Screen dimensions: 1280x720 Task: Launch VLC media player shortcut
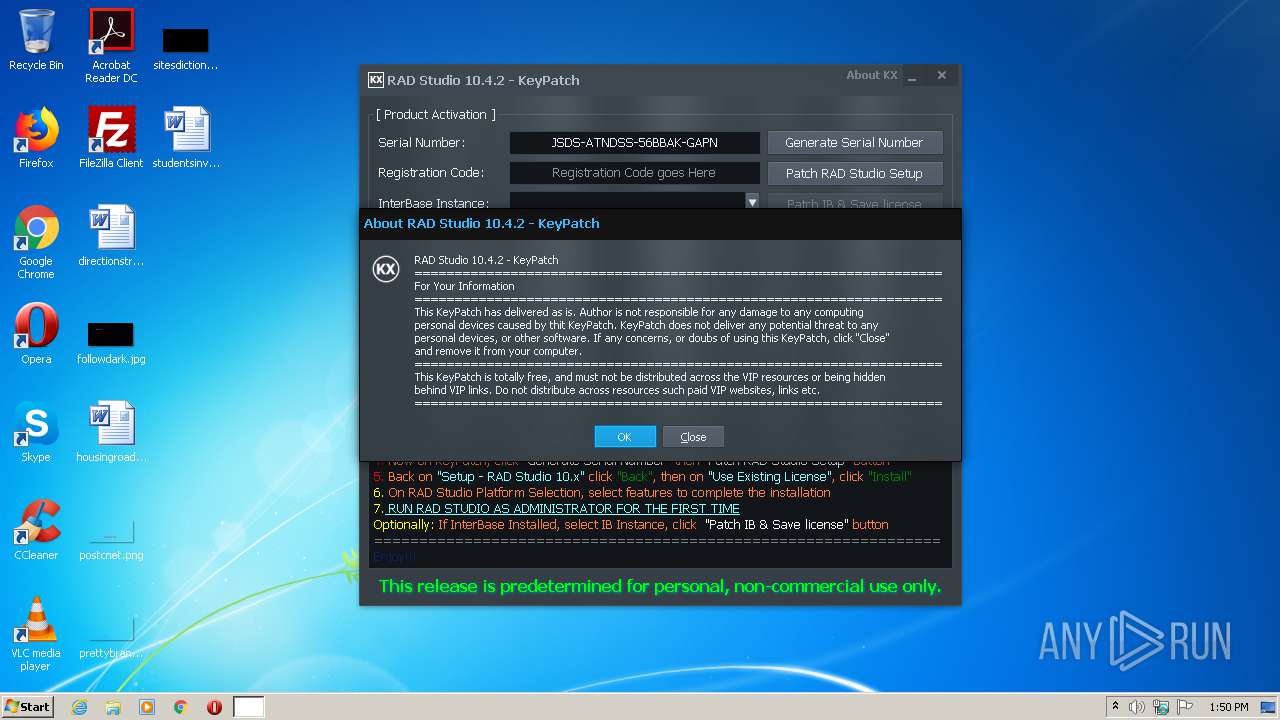[x=36, y=634]
